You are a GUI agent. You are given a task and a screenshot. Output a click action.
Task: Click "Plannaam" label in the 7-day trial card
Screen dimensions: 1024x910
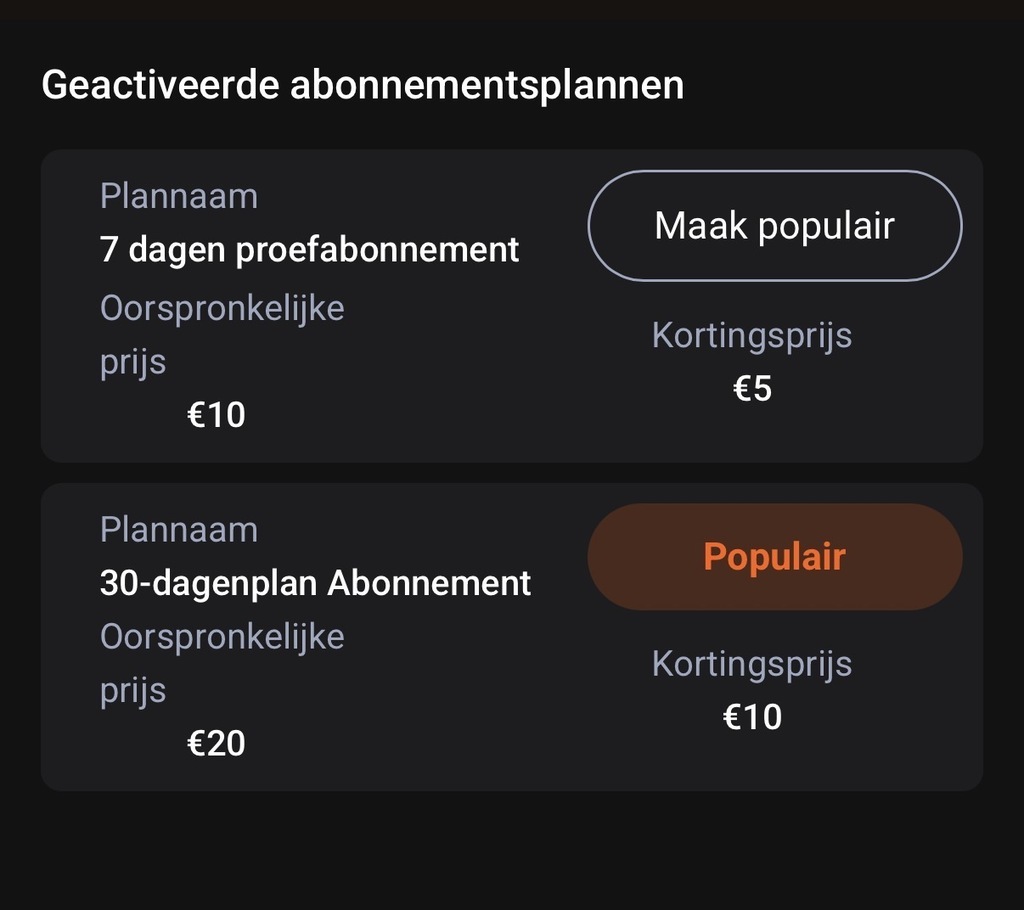point(179,196)
